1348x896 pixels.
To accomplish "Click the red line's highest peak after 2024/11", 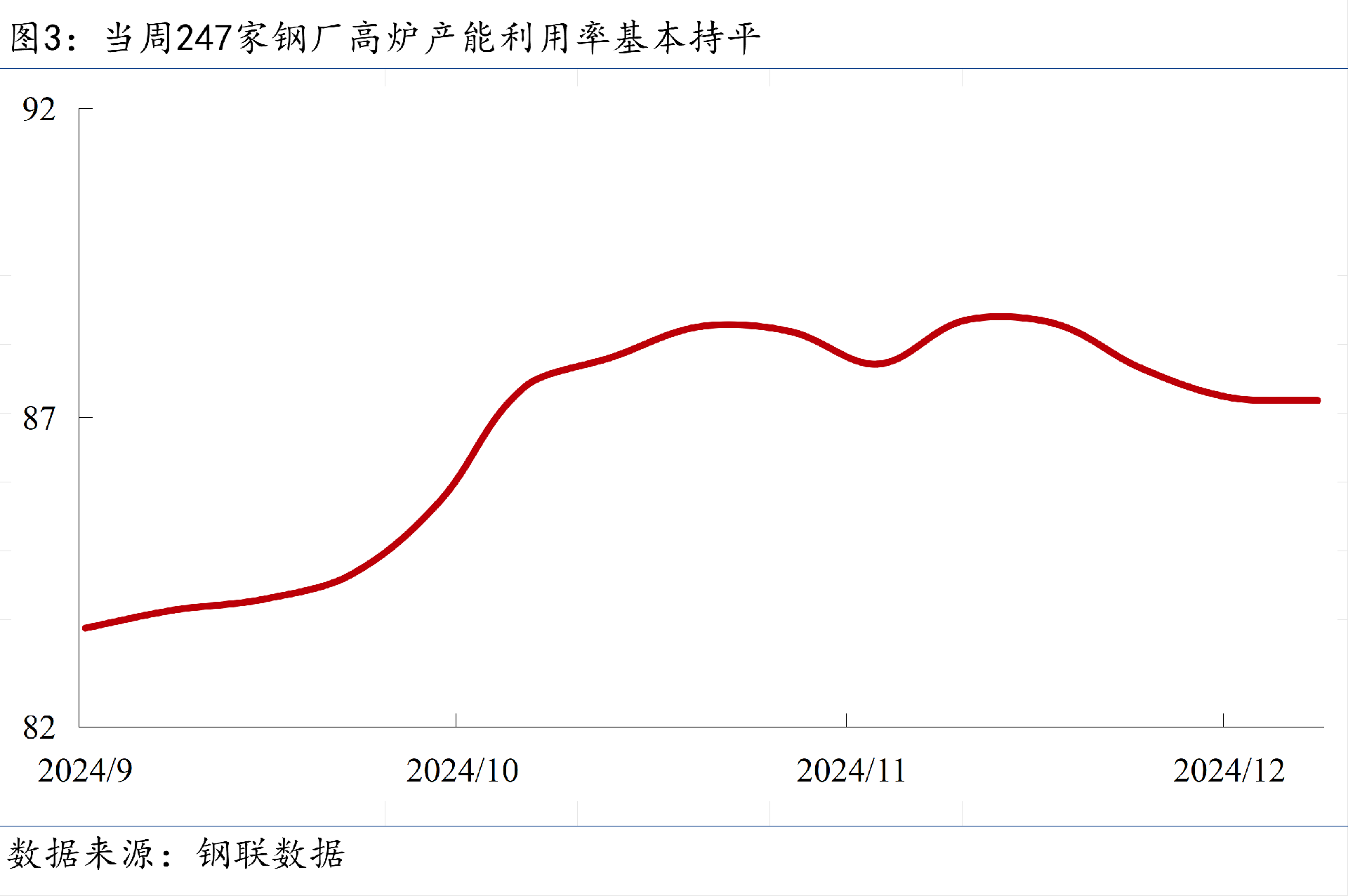I will pyautogui.click(x=1000, y=317).
